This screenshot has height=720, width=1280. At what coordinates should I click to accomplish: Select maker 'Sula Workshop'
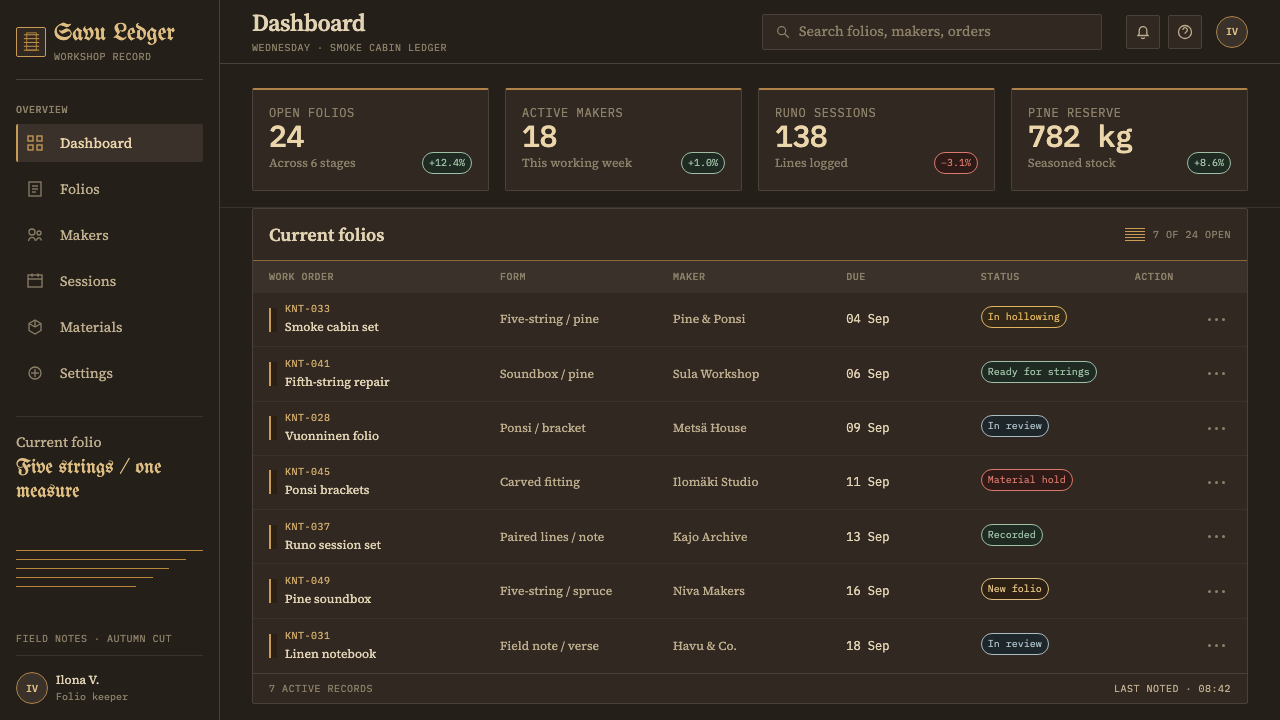(716, 374)
